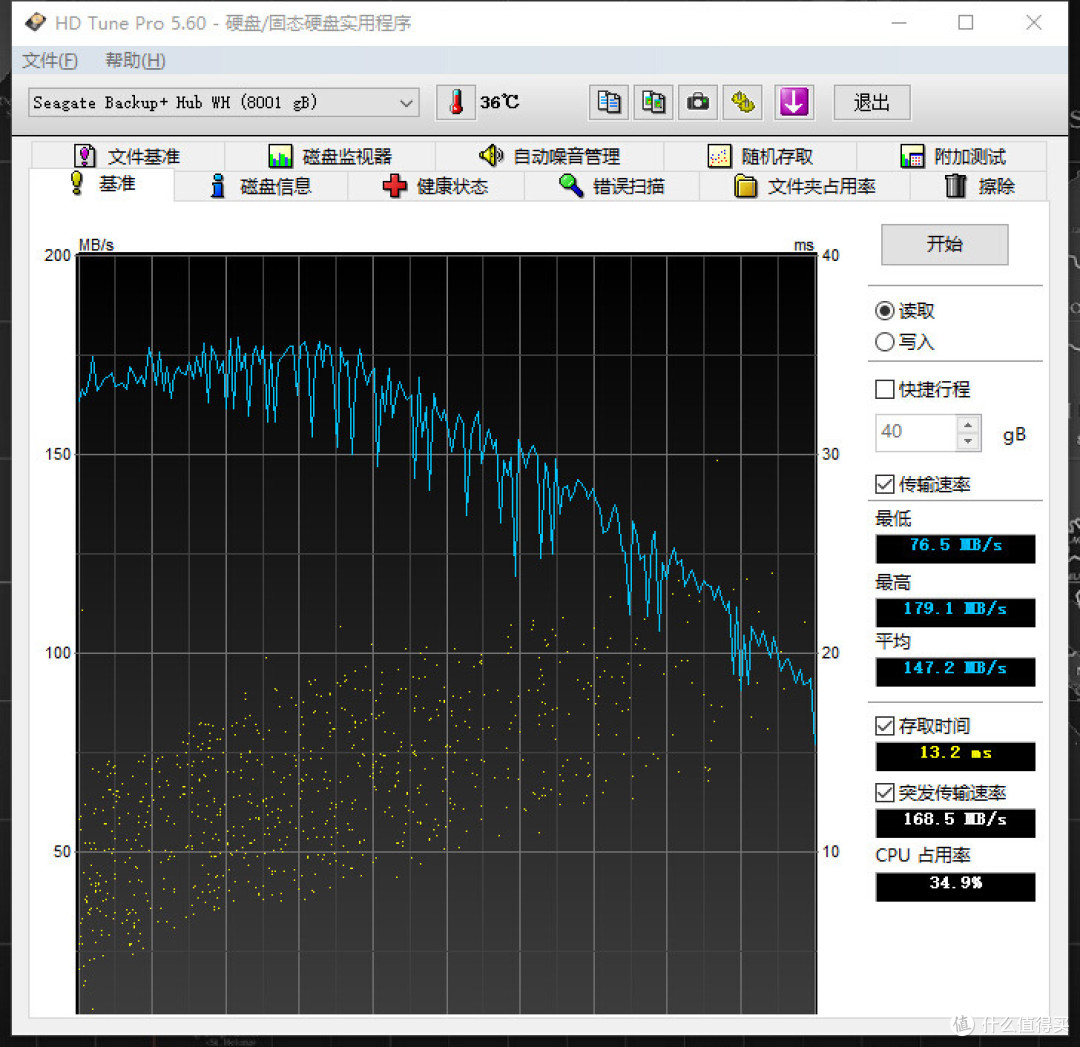Open the 磁盘监视器 tab
Image resolution: width=1080 pixels, height=1047 pixels.
(330, 156)
